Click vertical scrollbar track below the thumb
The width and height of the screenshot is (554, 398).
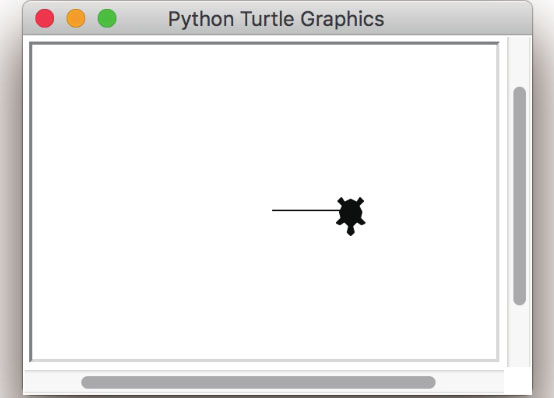pyautogui.click(x=519, y=336)
